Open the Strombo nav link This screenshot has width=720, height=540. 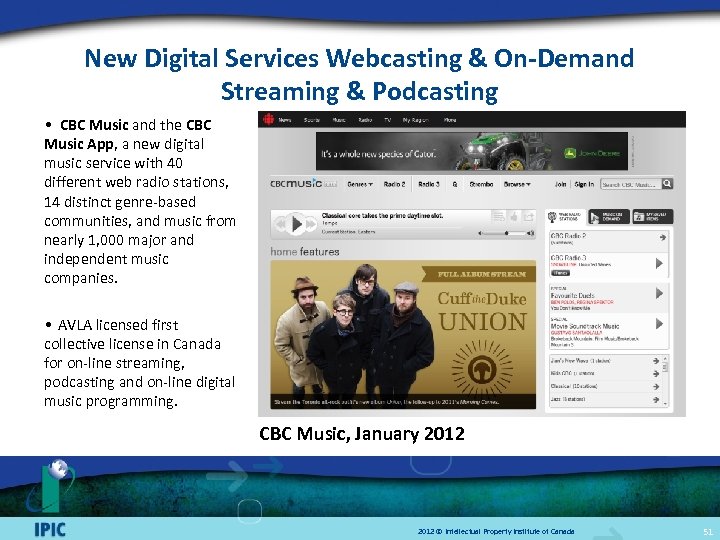point(481,184)
